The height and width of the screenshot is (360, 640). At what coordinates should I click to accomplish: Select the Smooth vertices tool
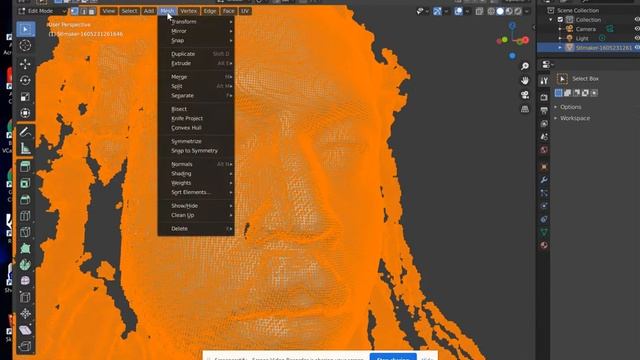25,281
